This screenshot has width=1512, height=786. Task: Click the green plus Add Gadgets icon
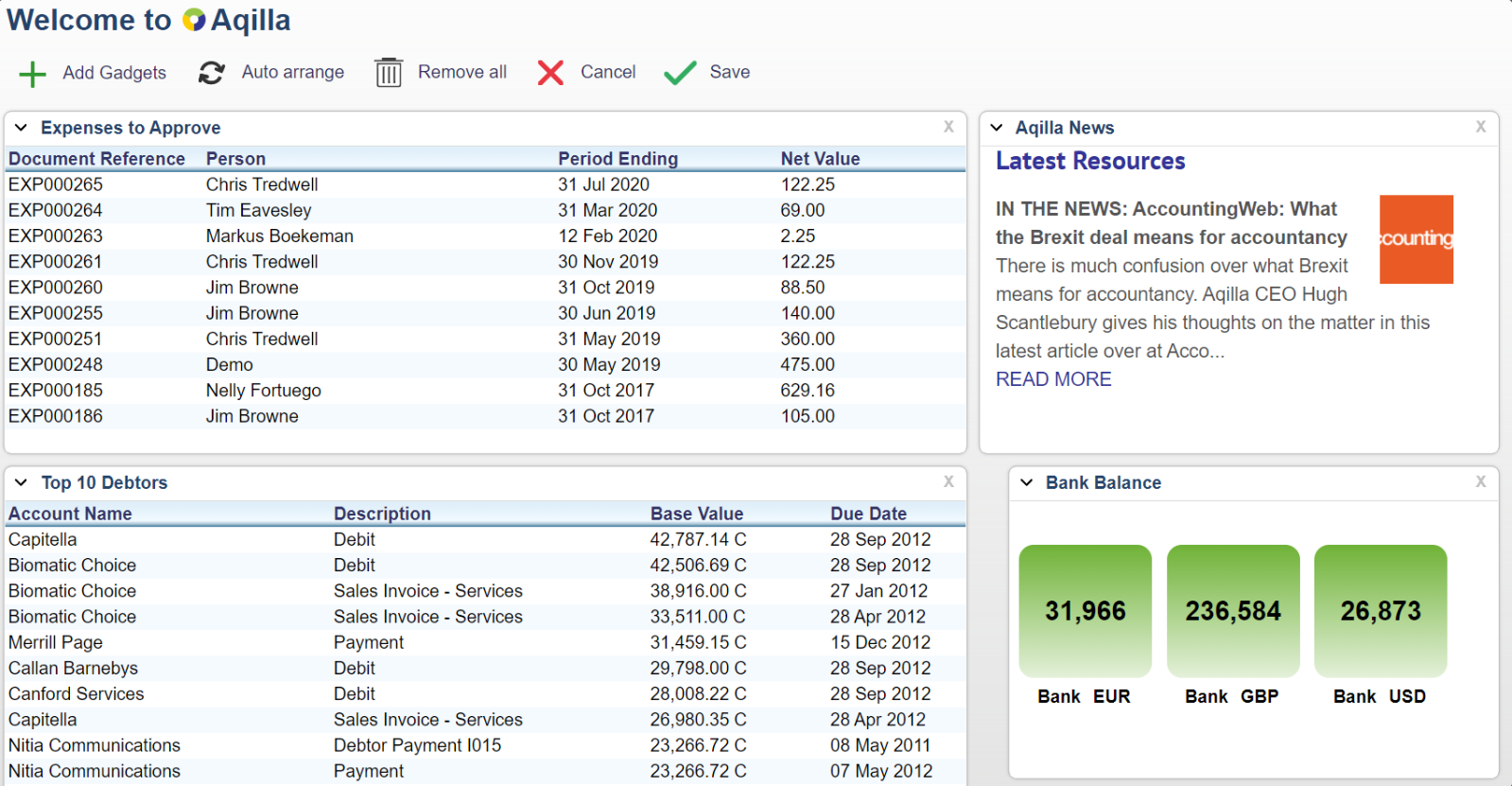[32, 74]
